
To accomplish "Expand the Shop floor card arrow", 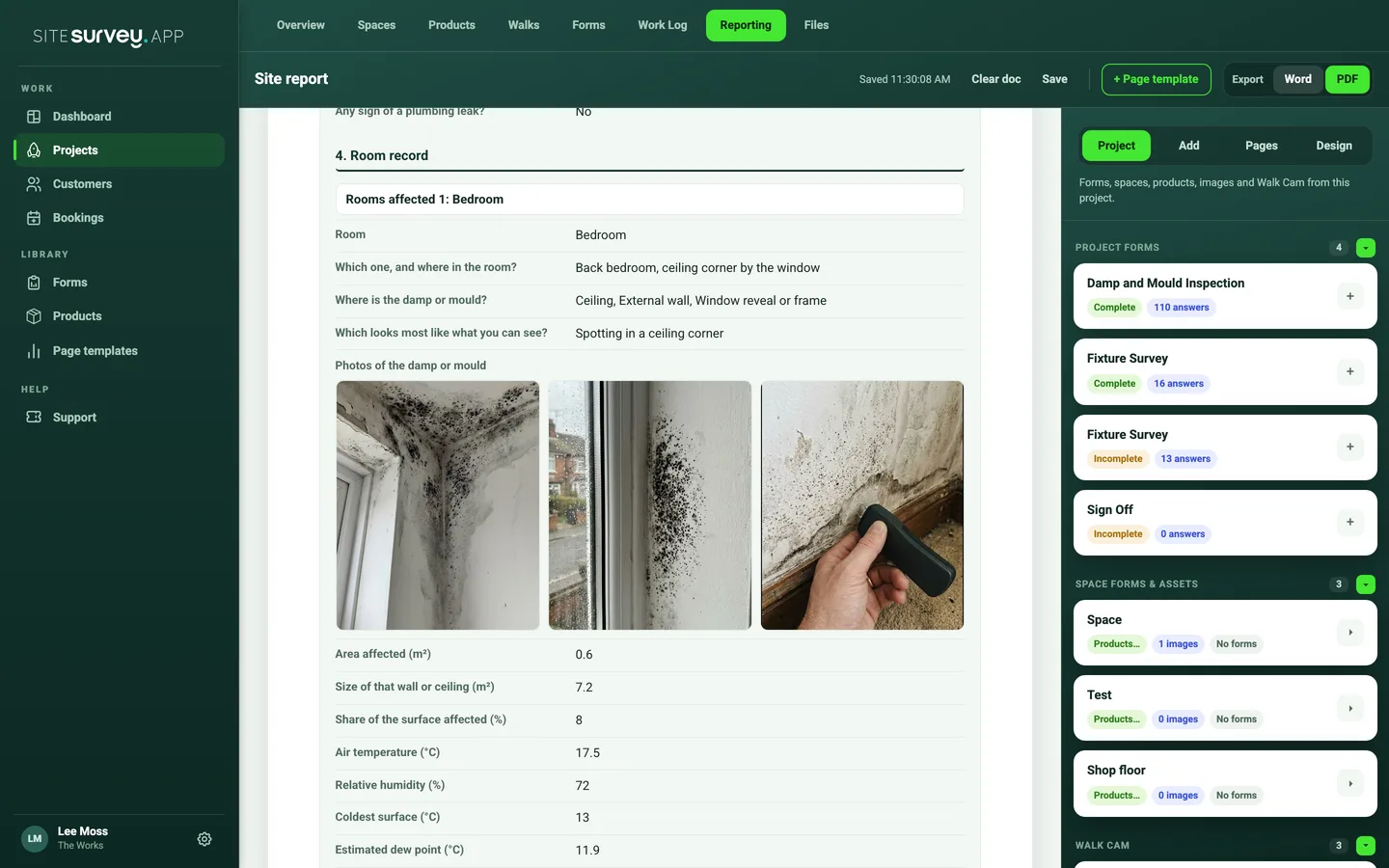I will [x=1350, y=783].
